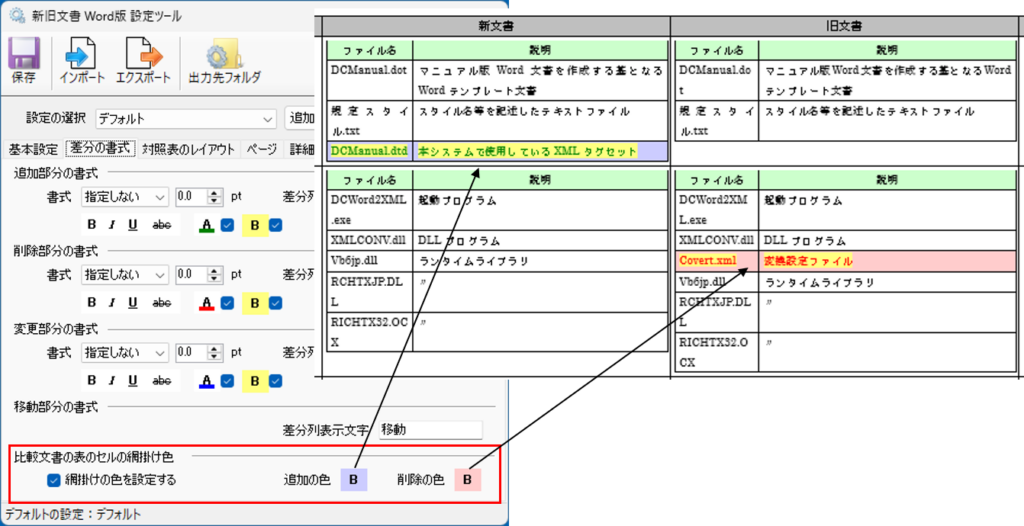Toggle strikethrough in 追加部分の書式
Viewport: 1024px width, 526px height.
point(161,225)
